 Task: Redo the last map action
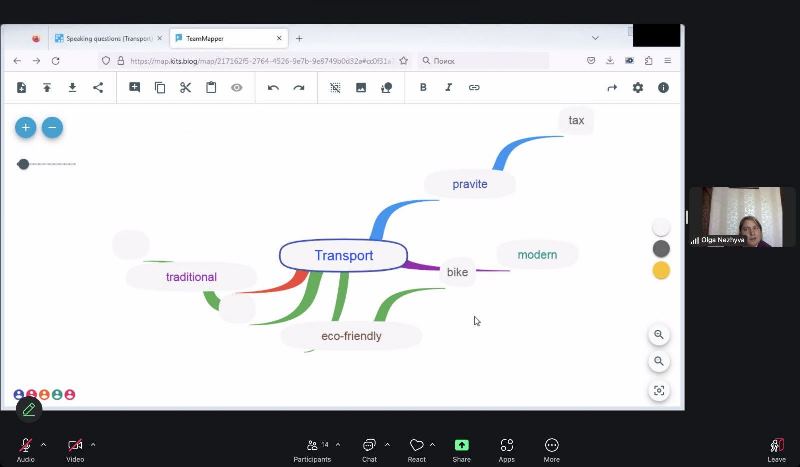pyautogui.click(x=299, y=88)
